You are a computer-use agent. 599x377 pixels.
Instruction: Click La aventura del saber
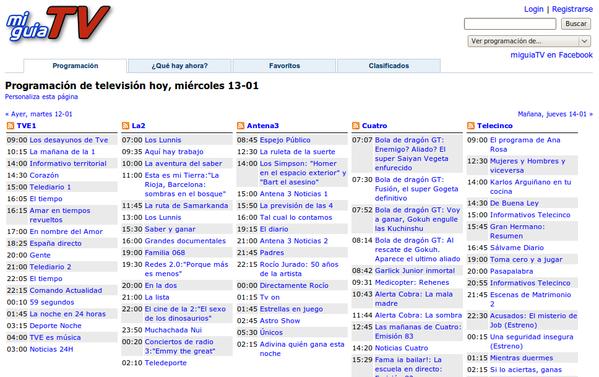coord(183,163)
